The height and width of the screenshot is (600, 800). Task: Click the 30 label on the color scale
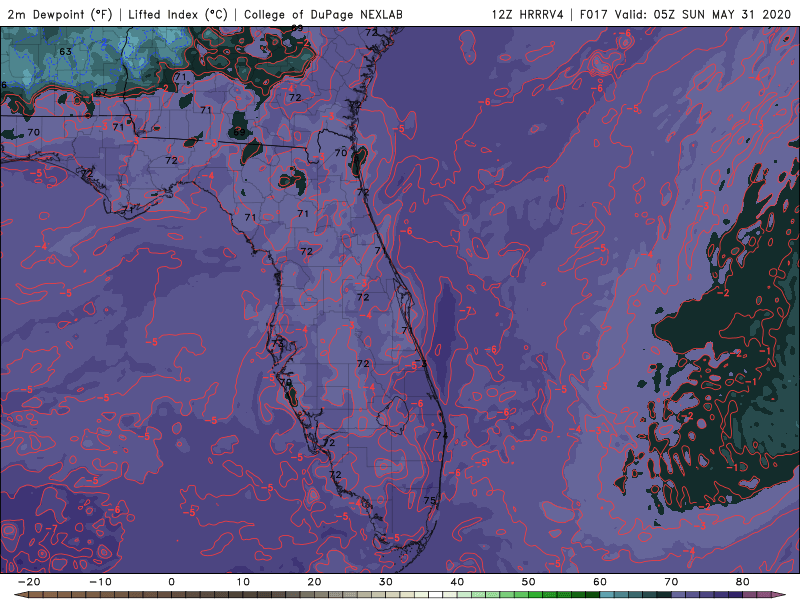tap(386, 582)
